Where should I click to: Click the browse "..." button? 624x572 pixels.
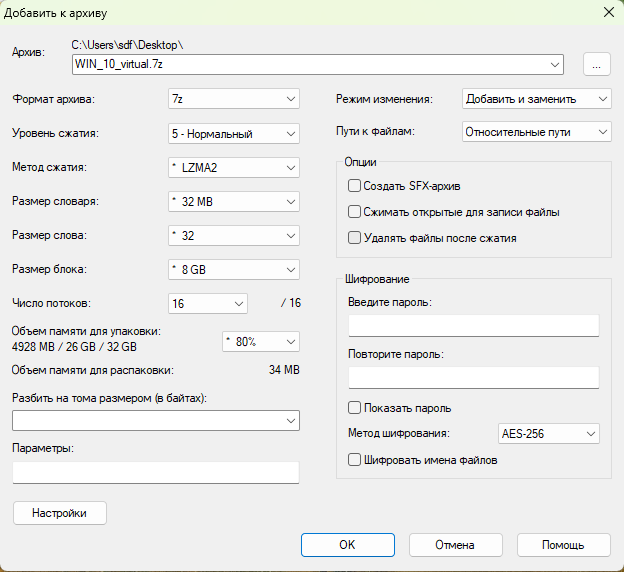(x=596, y=64)
